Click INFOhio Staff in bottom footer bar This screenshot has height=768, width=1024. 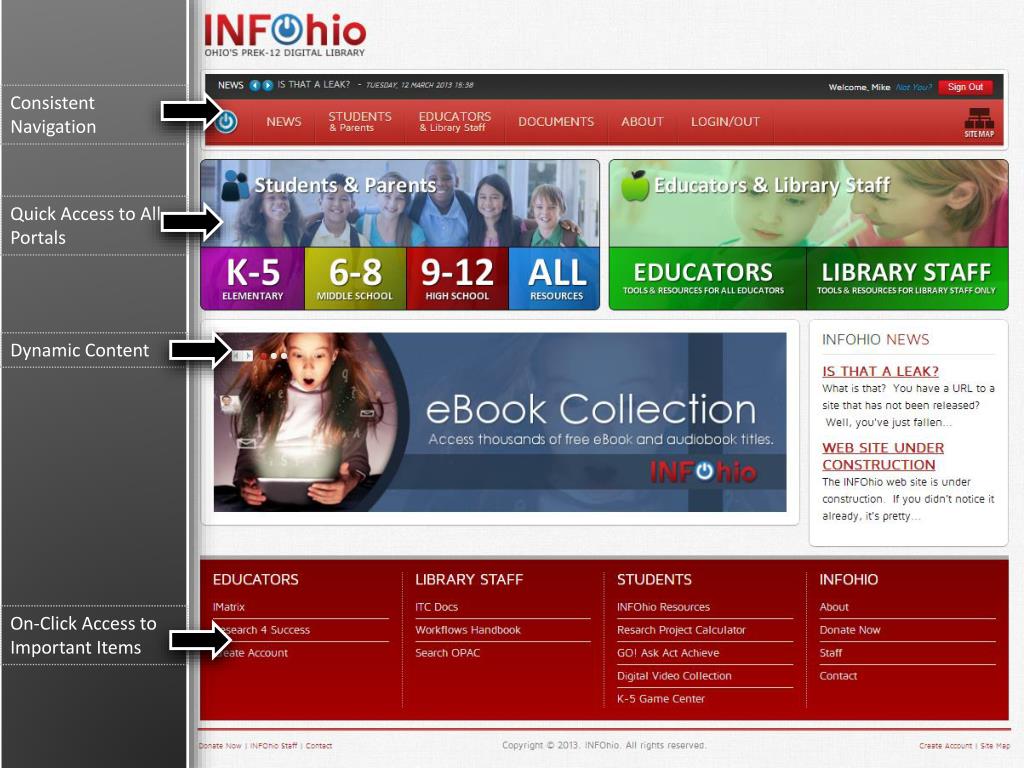click(274, 745)
